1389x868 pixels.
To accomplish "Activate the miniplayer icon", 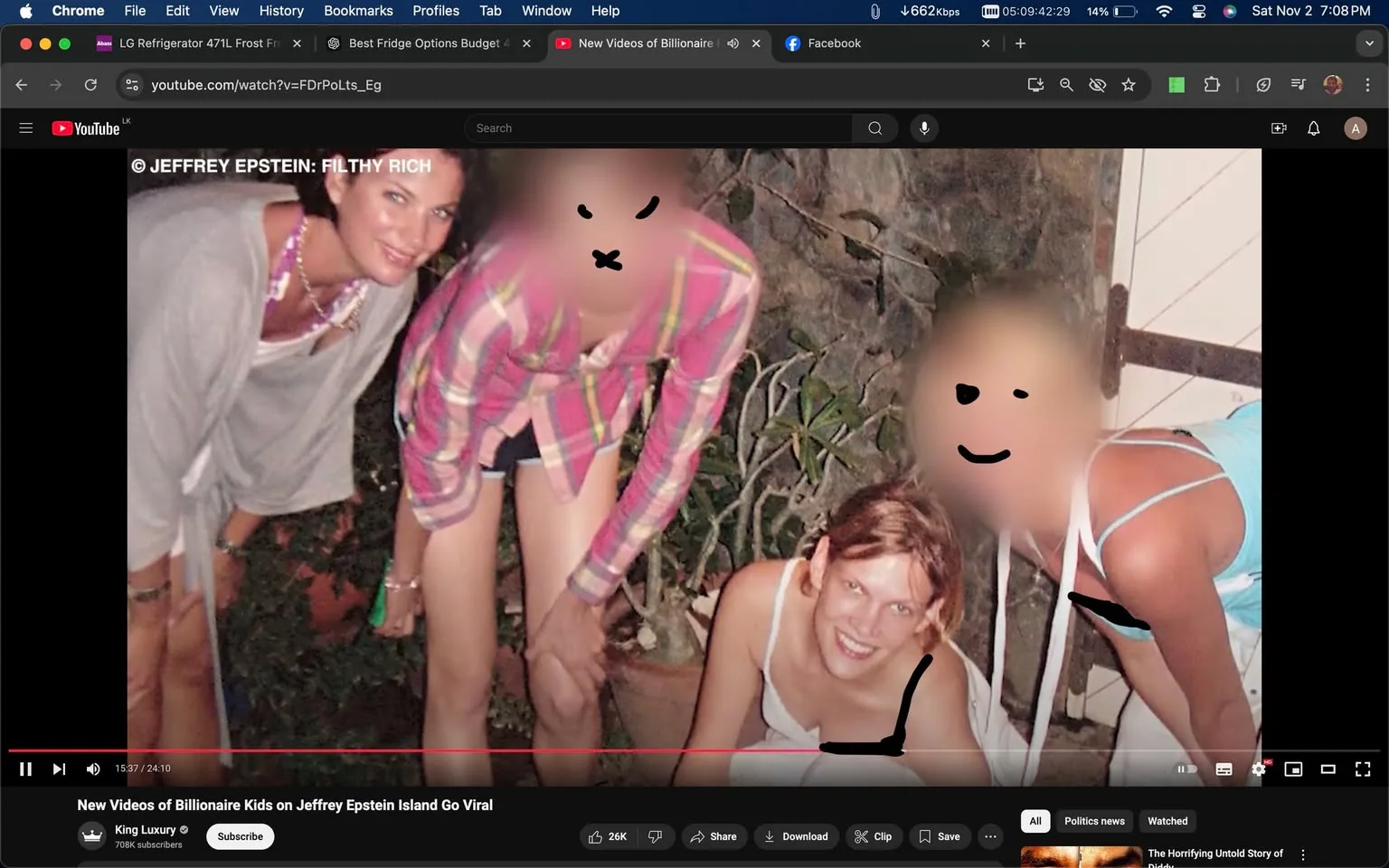I will (1292, 769).
